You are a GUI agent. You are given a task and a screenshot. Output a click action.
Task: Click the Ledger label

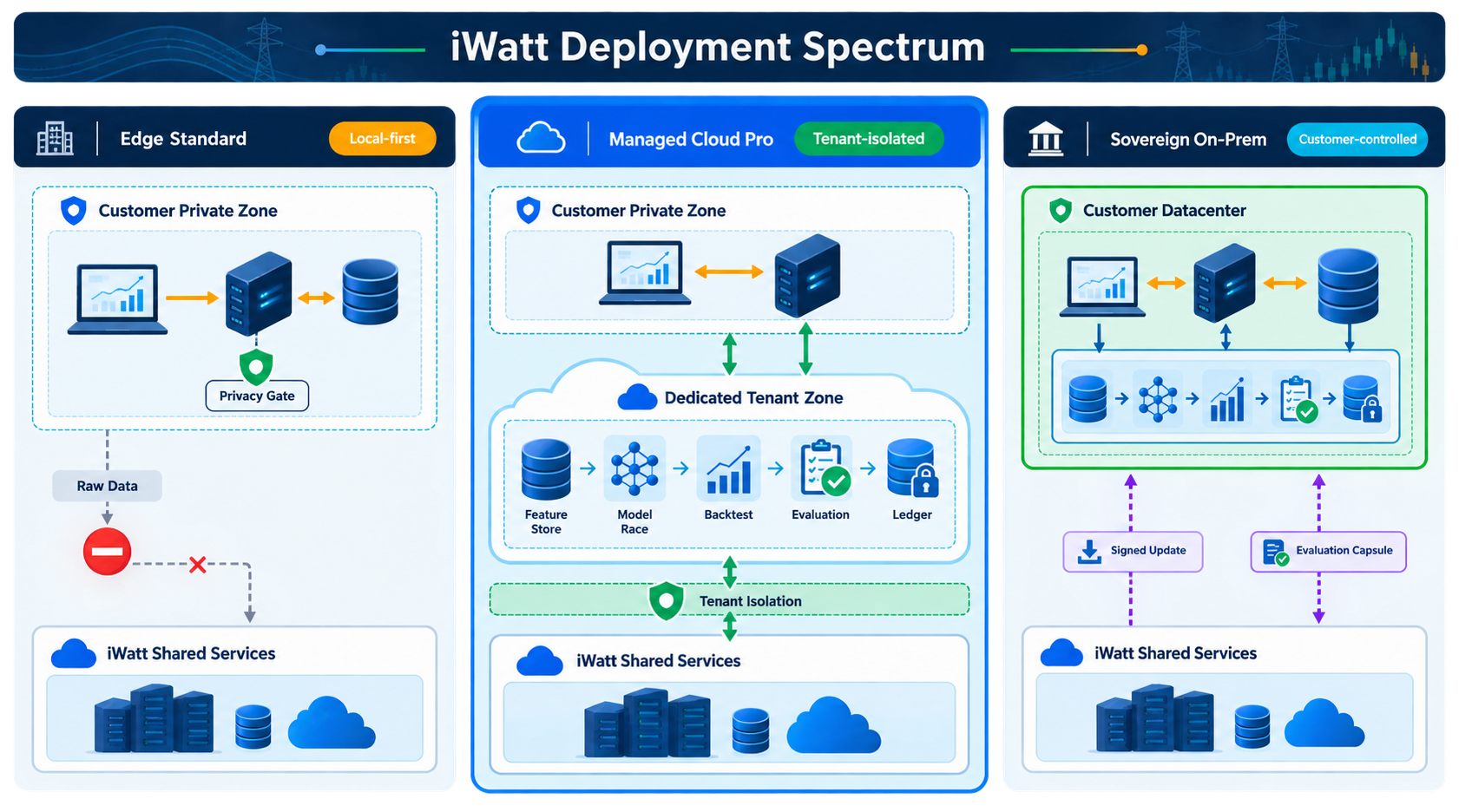[912, 514]
